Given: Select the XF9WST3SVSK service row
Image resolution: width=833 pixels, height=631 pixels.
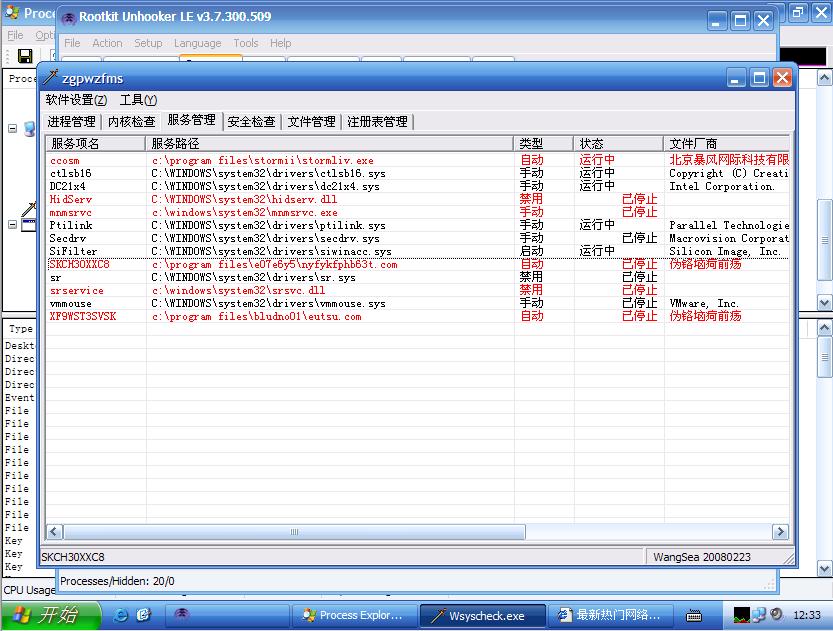Looking at the screenshot, I should point(418,317).
